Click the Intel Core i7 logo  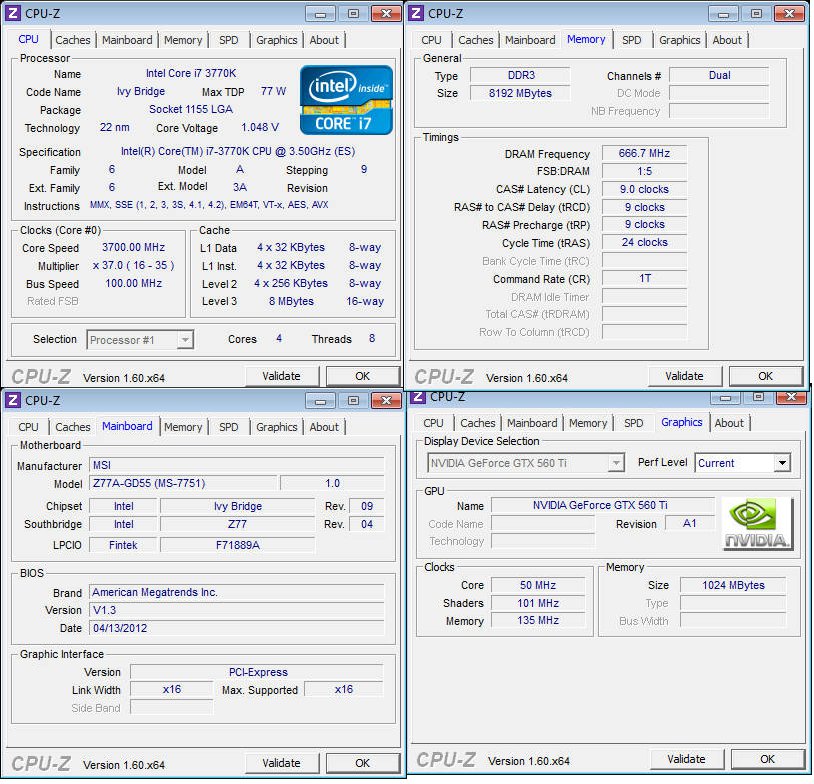pos(346,99)
